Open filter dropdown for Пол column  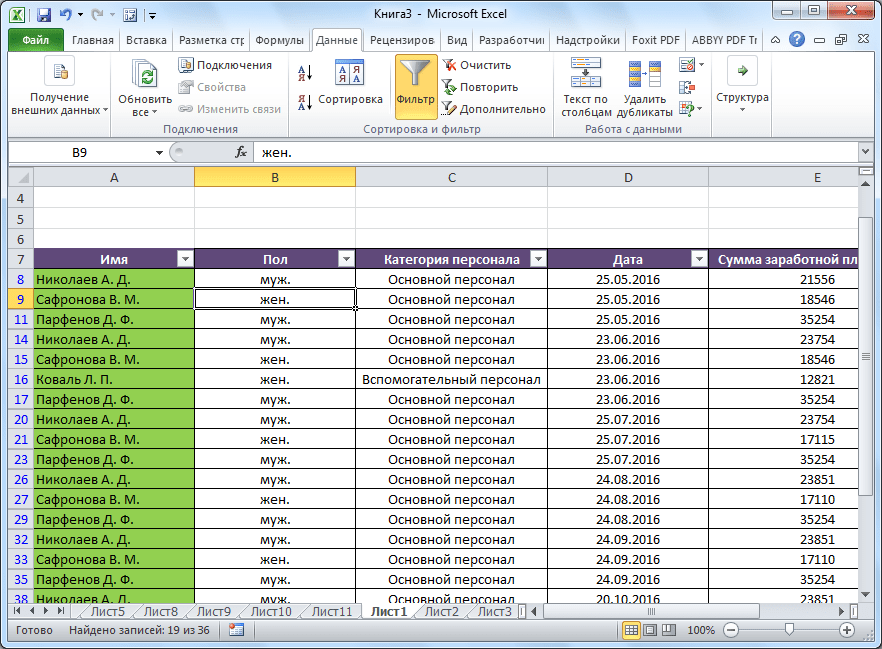pos(345,259)
